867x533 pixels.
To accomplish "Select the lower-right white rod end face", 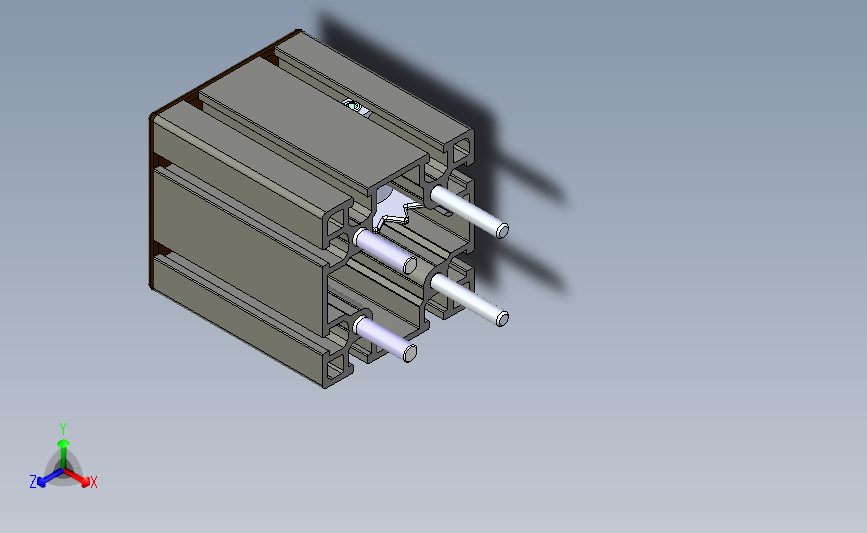I will [x=502, y=318].
